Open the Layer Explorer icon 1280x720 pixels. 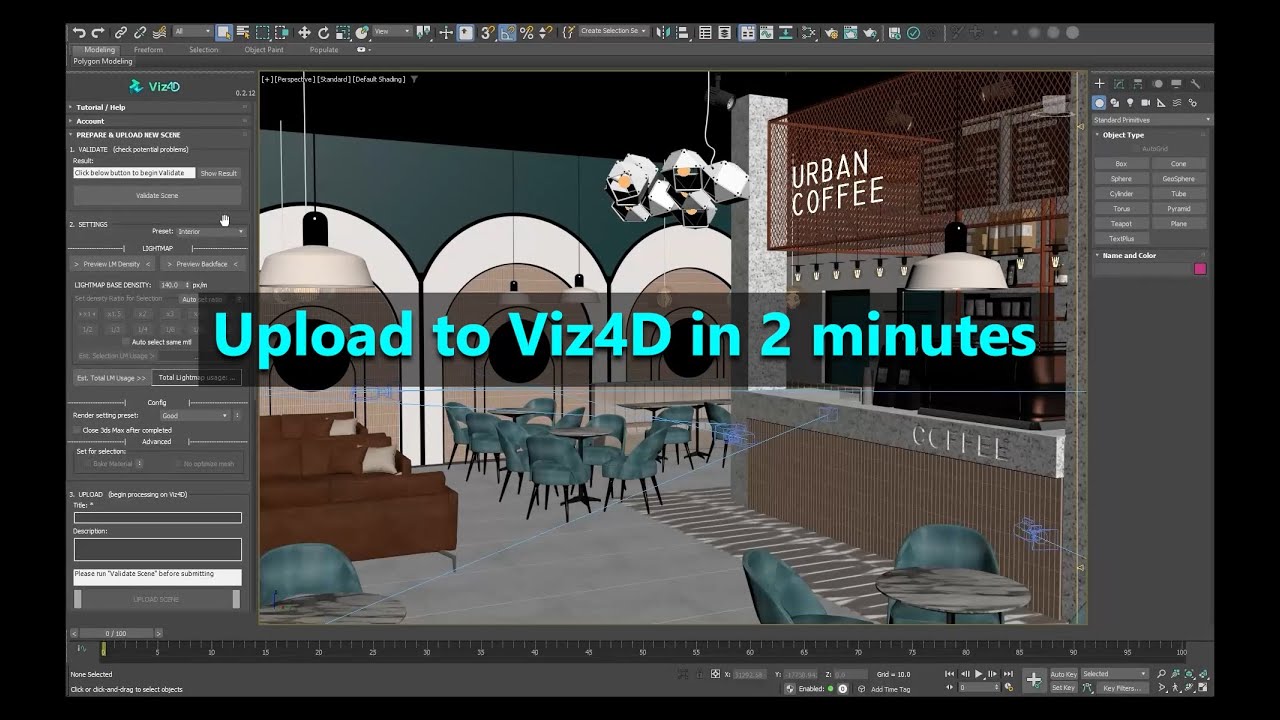(724, 32)
